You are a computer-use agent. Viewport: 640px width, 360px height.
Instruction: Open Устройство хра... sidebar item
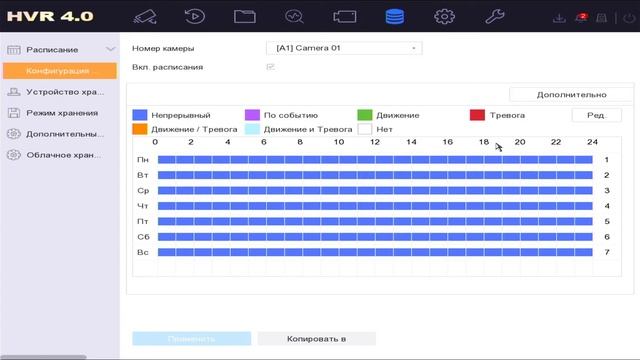[x=60, y=92]
